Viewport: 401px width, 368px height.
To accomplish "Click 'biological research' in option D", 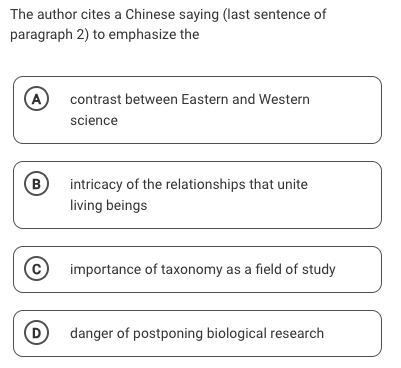I will (265, 334).
